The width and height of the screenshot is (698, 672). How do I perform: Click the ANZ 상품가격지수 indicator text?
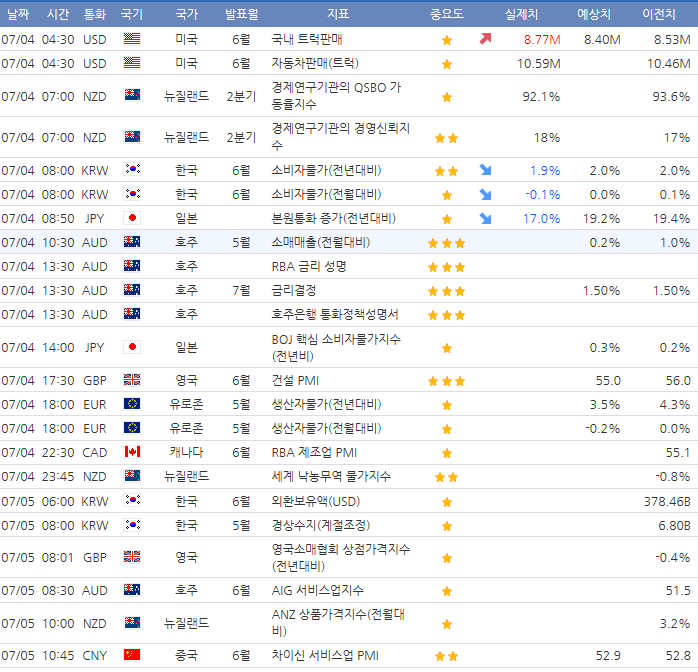[x=338, y=622]
